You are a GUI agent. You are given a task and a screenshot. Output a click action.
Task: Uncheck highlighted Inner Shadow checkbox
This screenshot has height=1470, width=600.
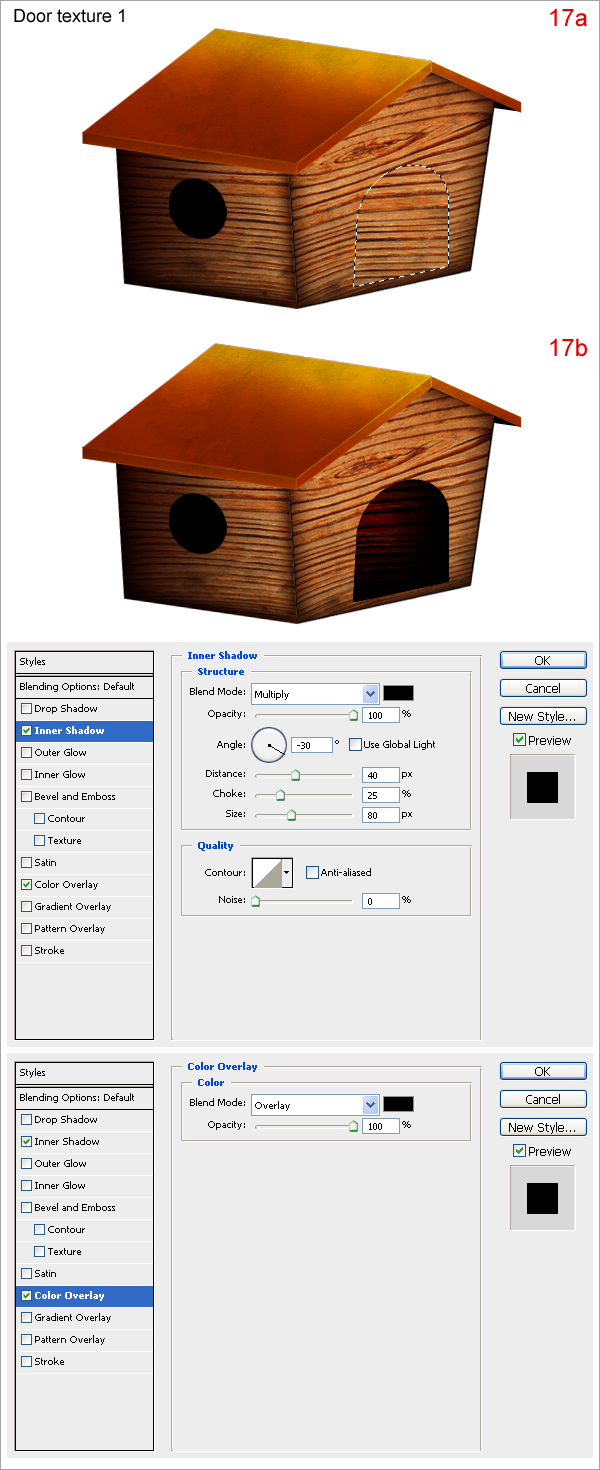(x=26, y=731)
